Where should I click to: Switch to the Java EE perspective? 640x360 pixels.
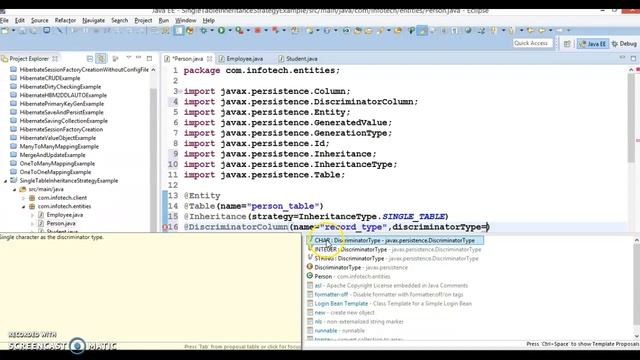593,44
